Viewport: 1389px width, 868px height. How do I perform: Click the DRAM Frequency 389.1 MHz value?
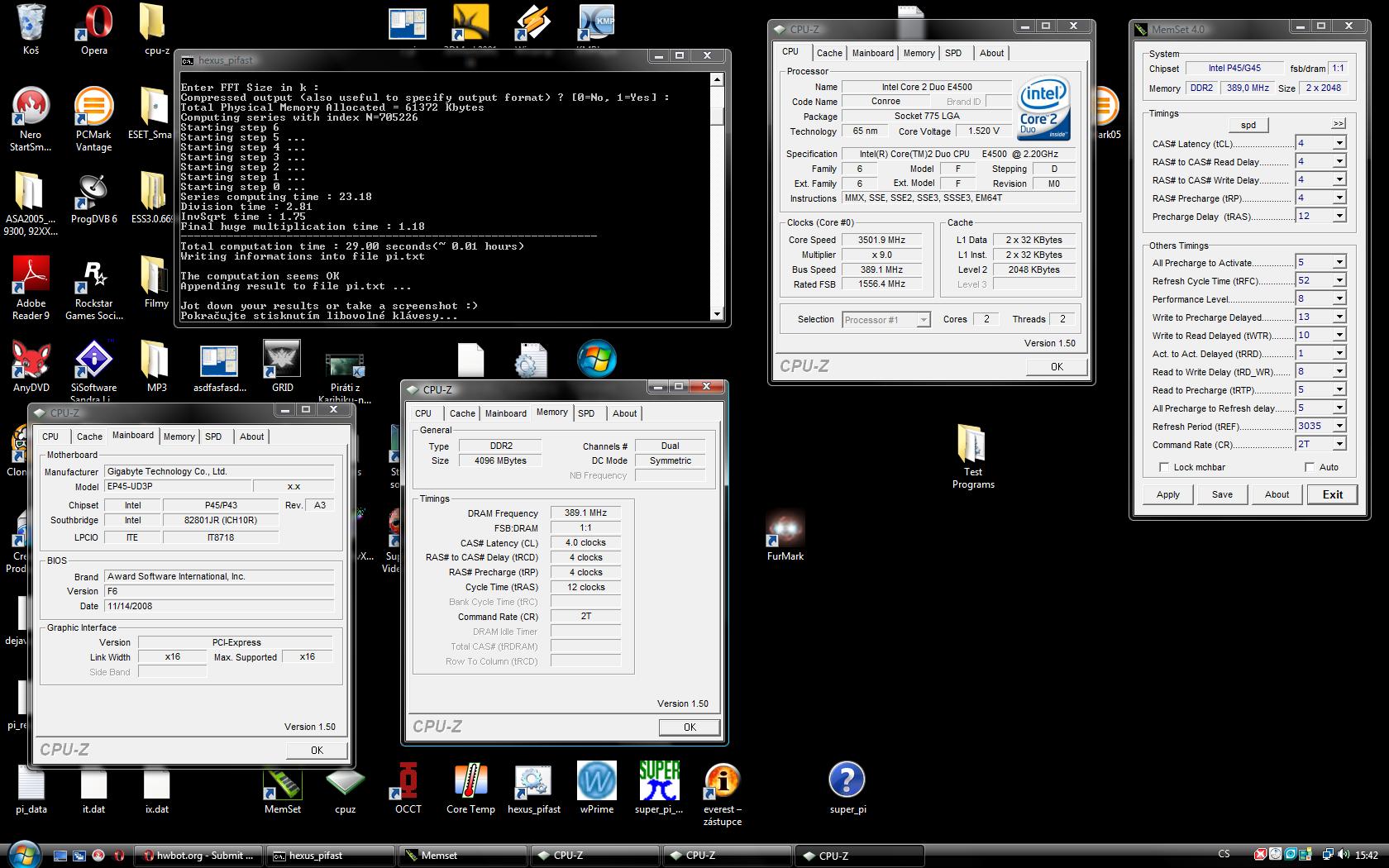pos(585,513)
